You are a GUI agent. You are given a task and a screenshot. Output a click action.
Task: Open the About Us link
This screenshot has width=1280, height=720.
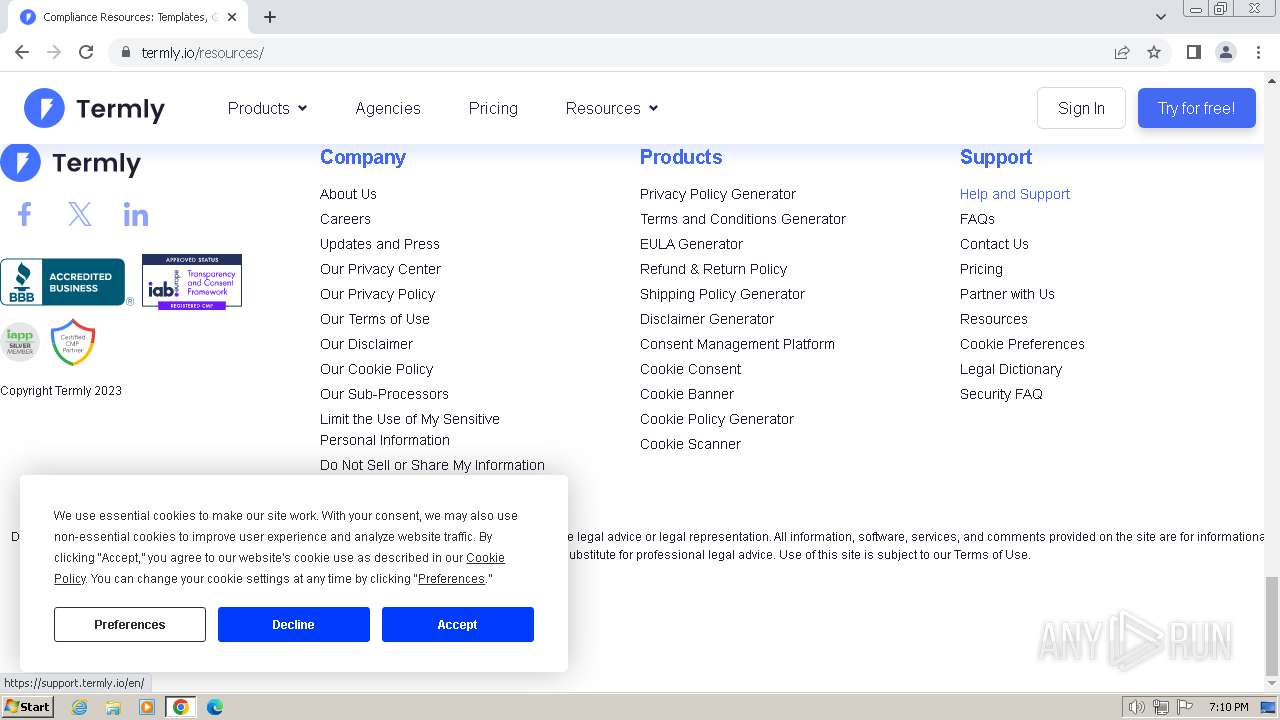click(348, 194)
